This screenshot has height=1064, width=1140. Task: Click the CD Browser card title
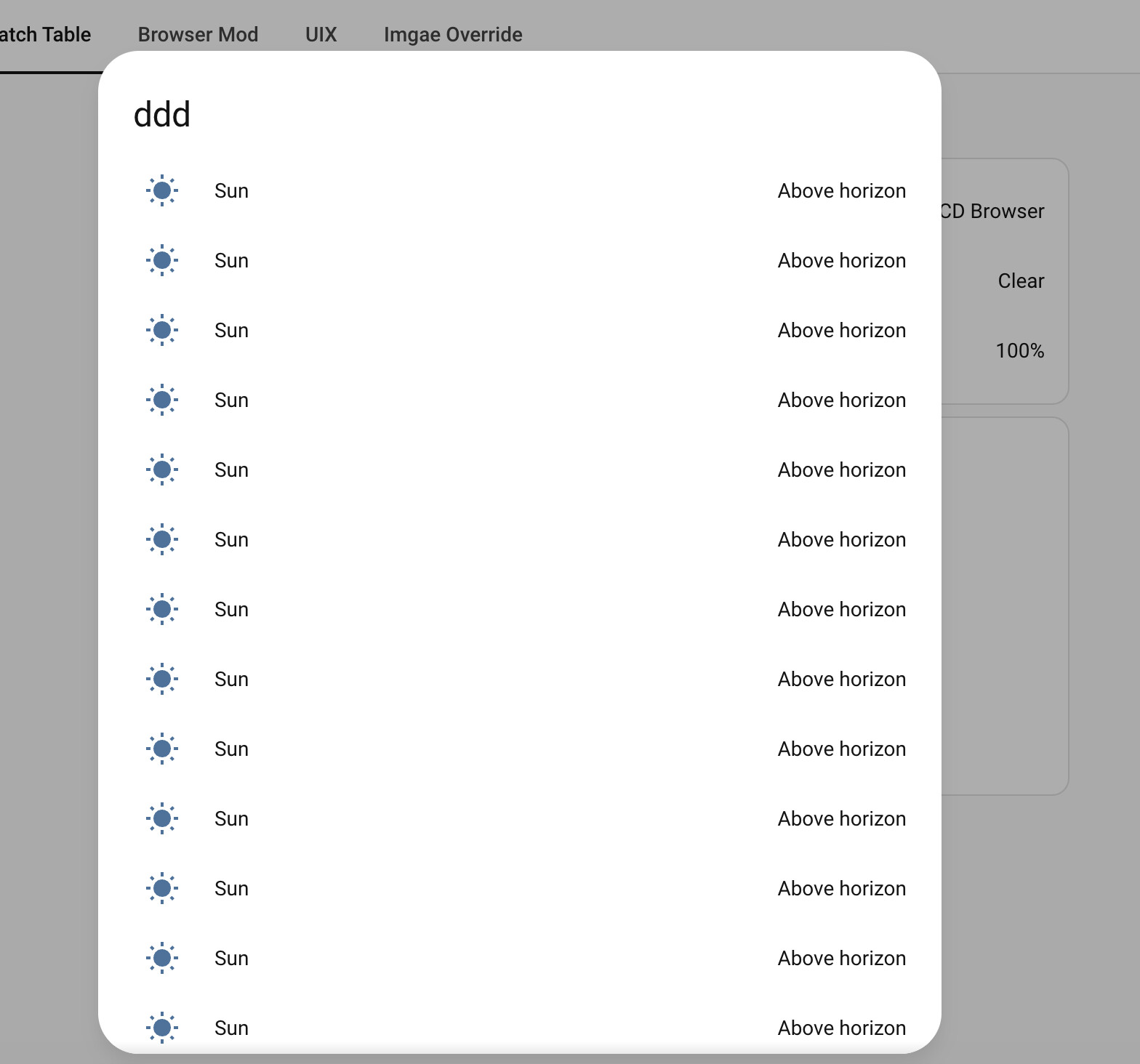[992, 211]
